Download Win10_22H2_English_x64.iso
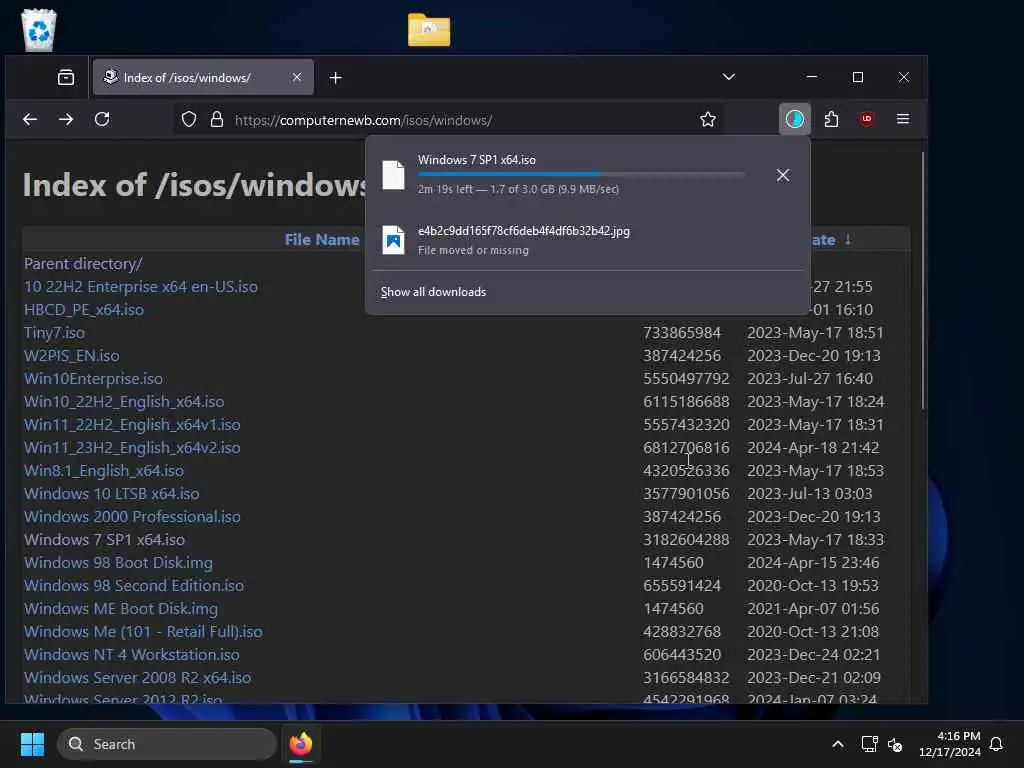The height and width of the screenshot is (768, 1024). click(124, 402)
